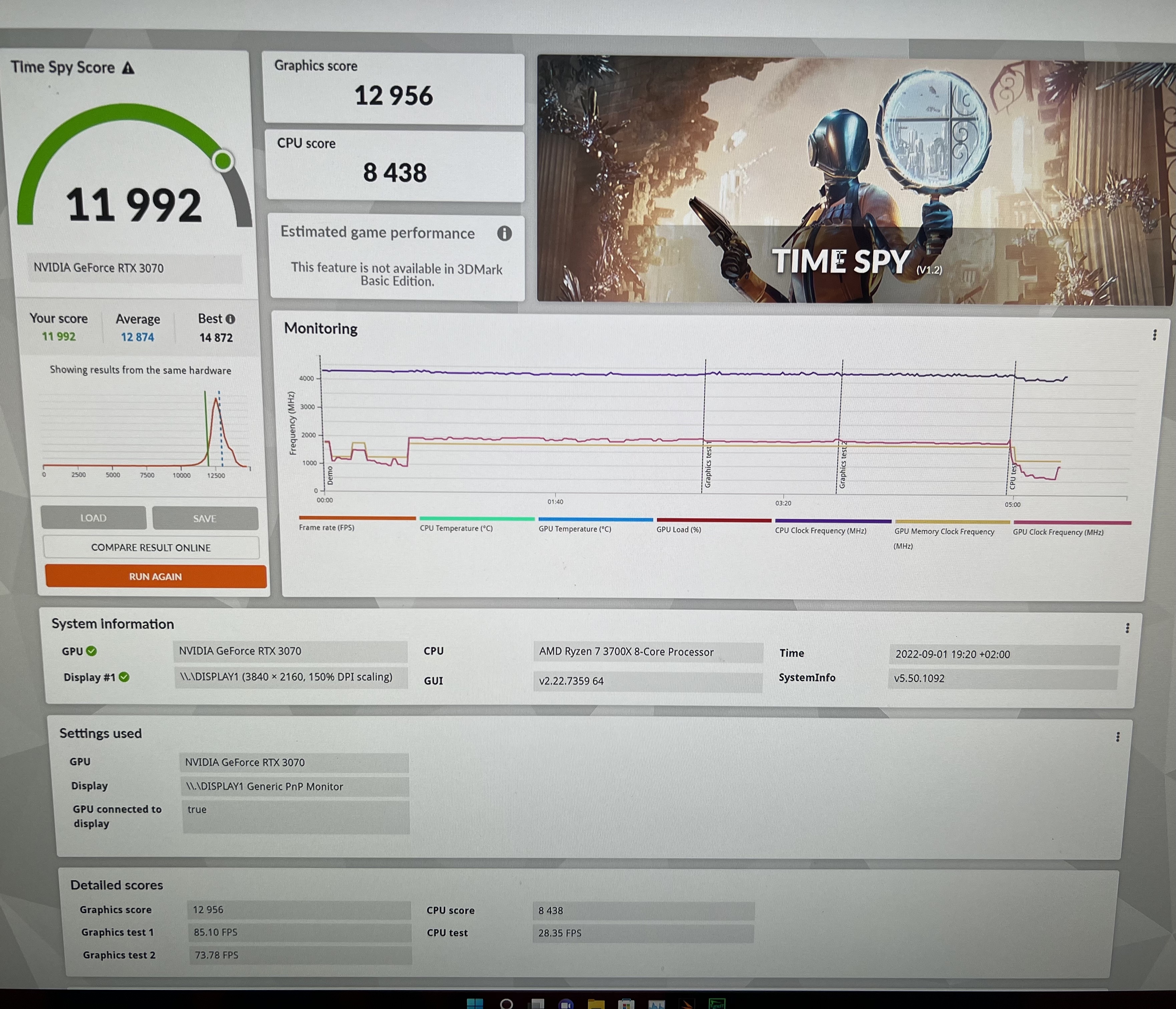Toggle the CPU Temperature legend series
This screenshot has height=1009, width=1176.
click(456, 528)
